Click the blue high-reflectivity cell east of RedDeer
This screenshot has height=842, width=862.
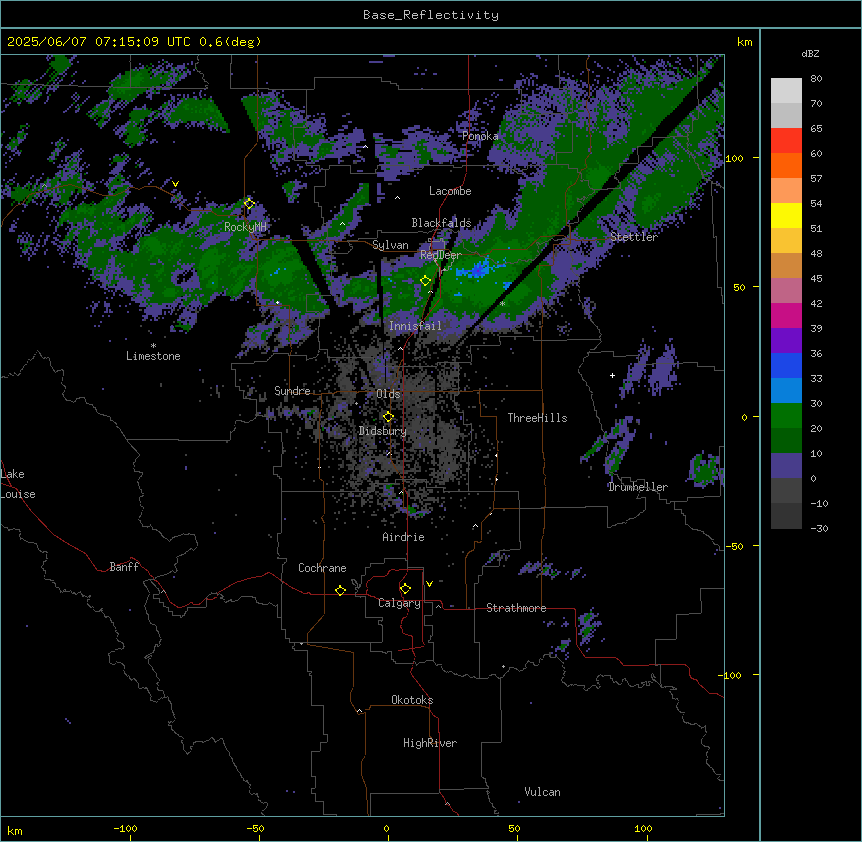click(478, 270)
